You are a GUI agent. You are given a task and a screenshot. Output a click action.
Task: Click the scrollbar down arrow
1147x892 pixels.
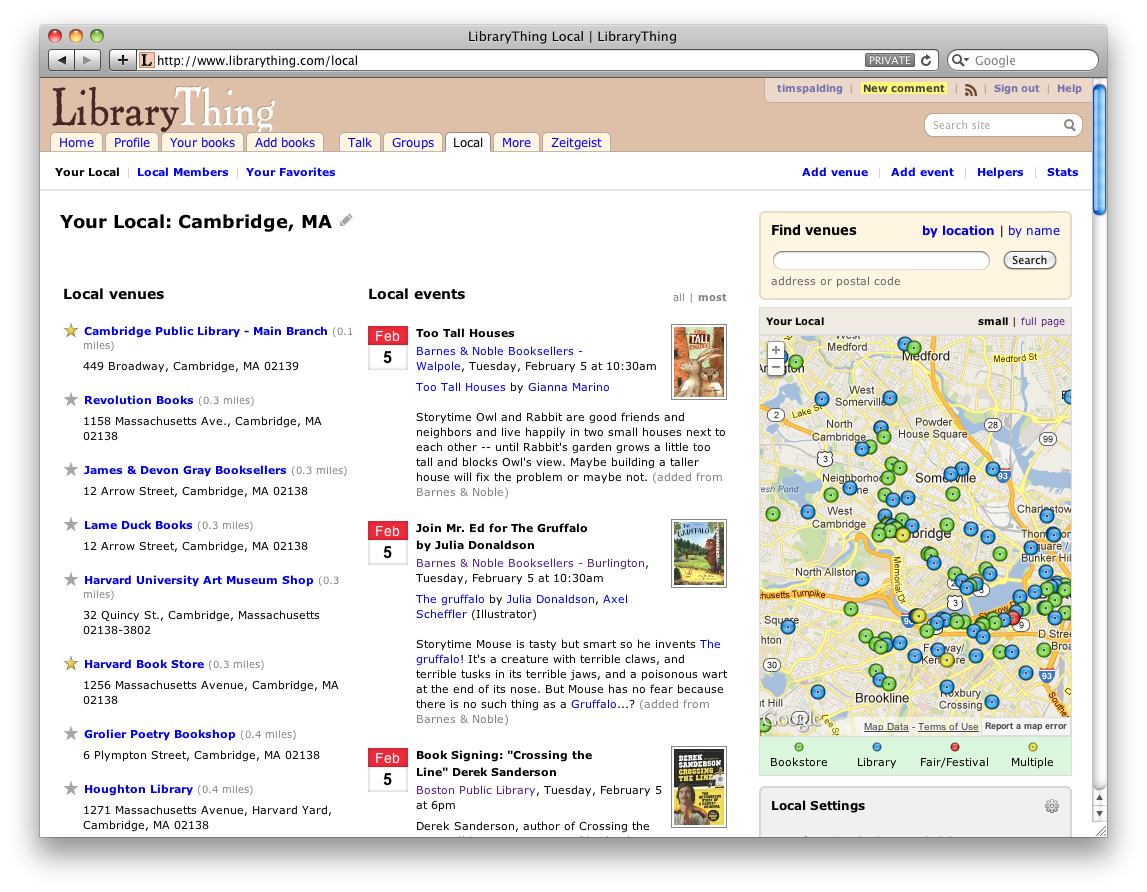[1099, 814]
